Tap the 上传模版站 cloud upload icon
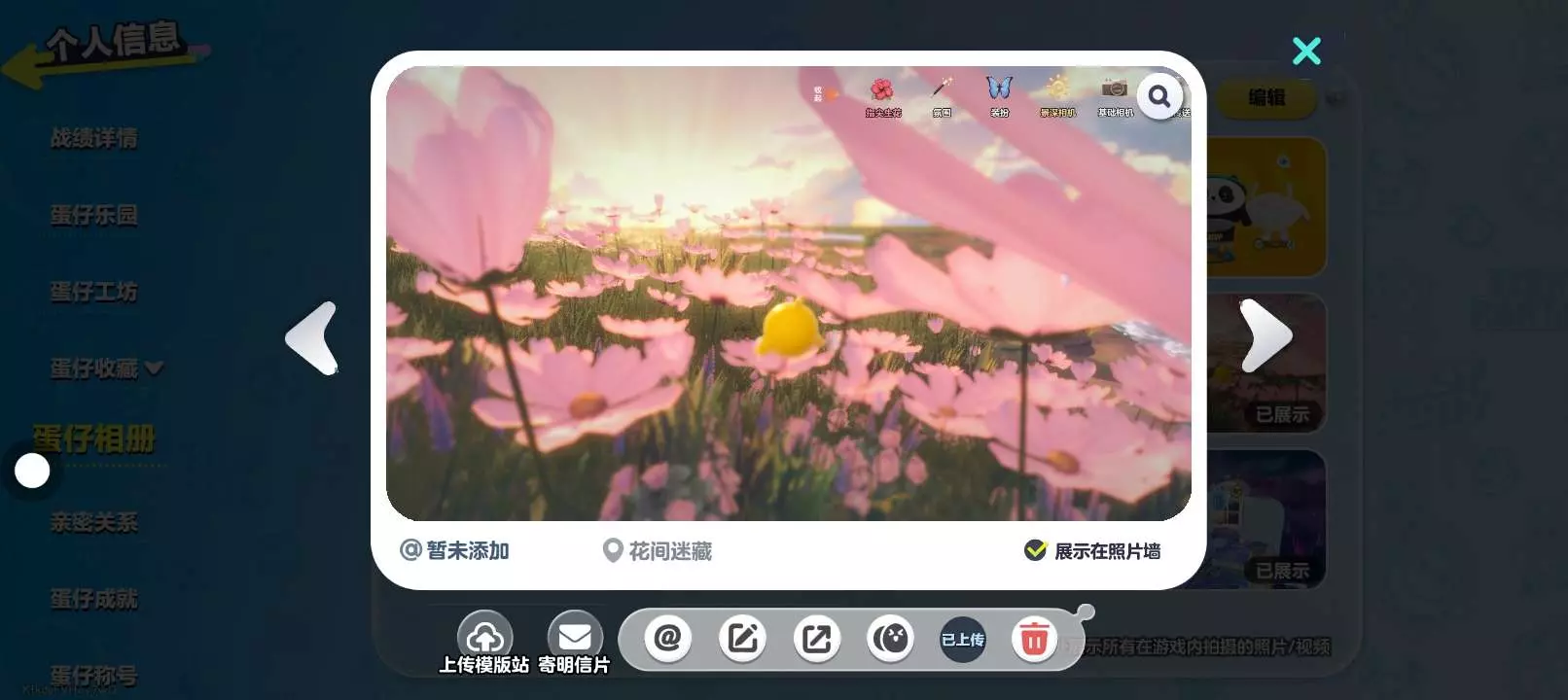Screen dimensions: 1568x700 tap(484, 637)
